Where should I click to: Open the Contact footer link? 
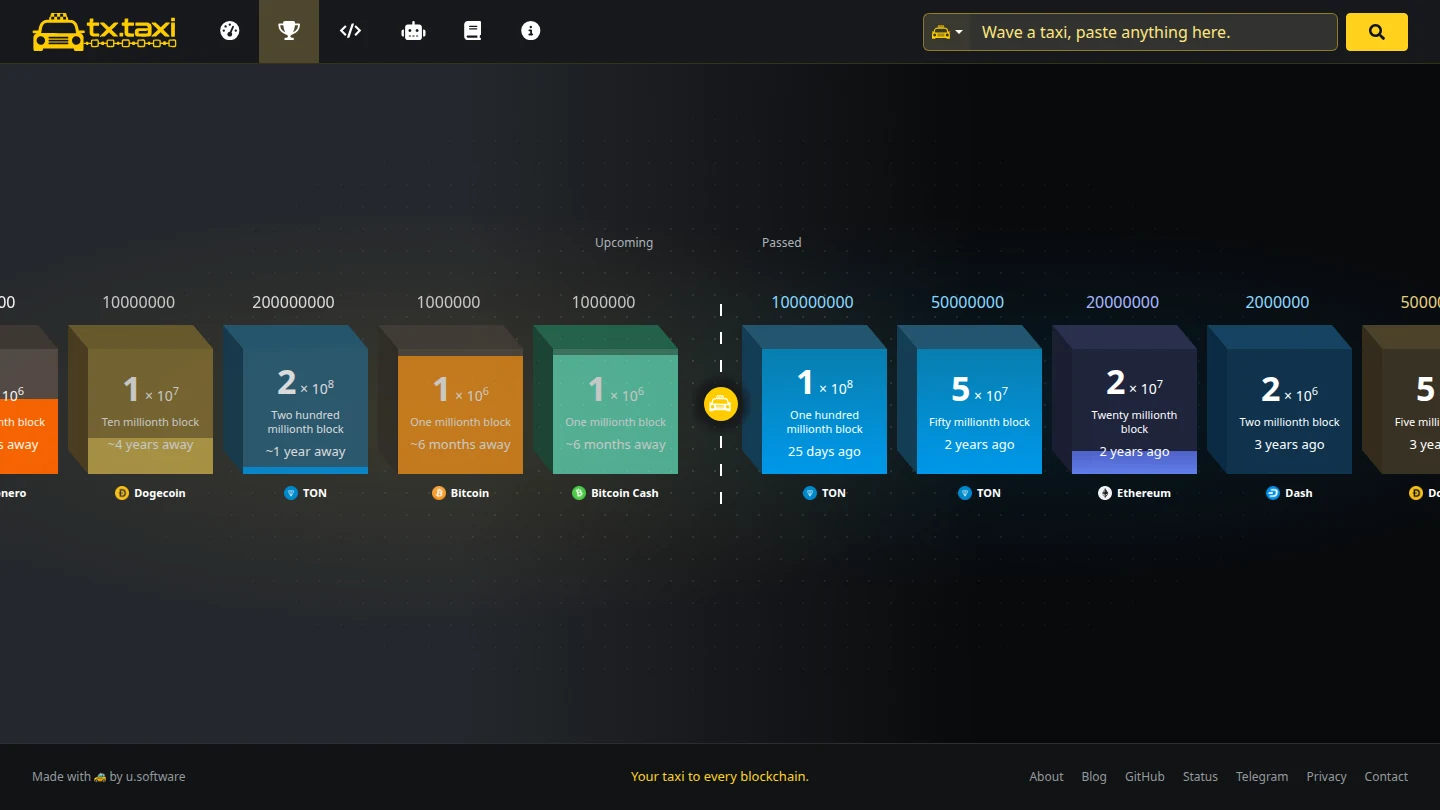point(1386,777)
